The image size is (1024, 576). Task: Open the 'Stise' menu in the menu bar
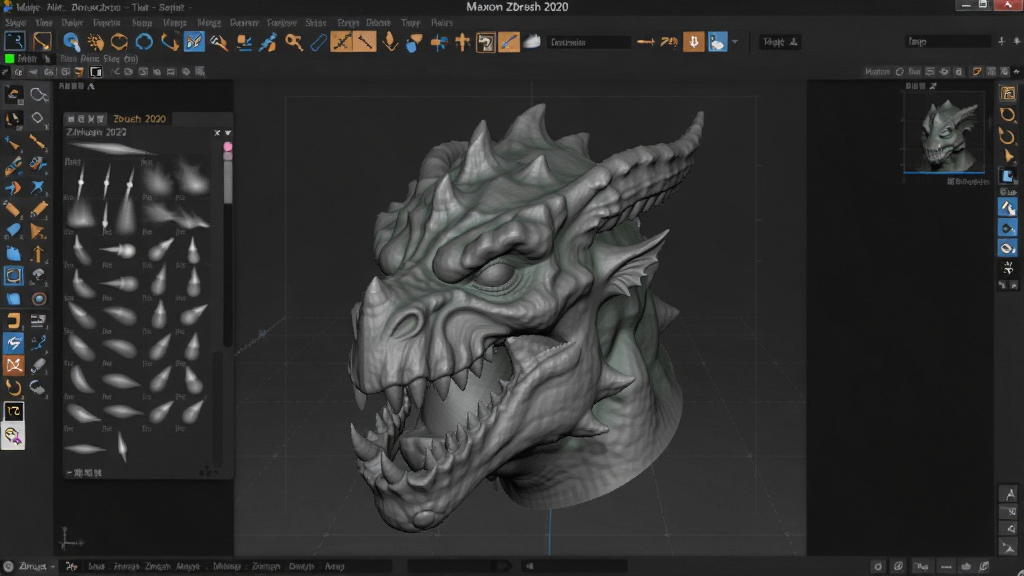[315, 22]
